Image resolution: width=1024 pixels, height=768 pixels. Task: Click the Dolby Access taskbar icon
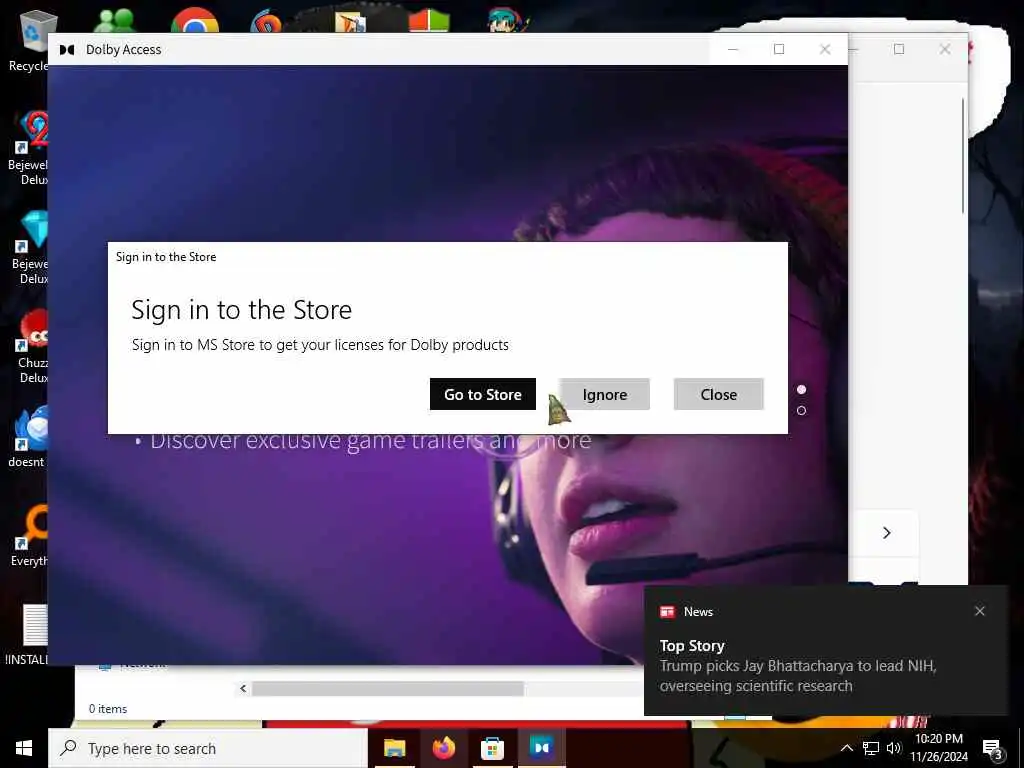tap(542, 748)
